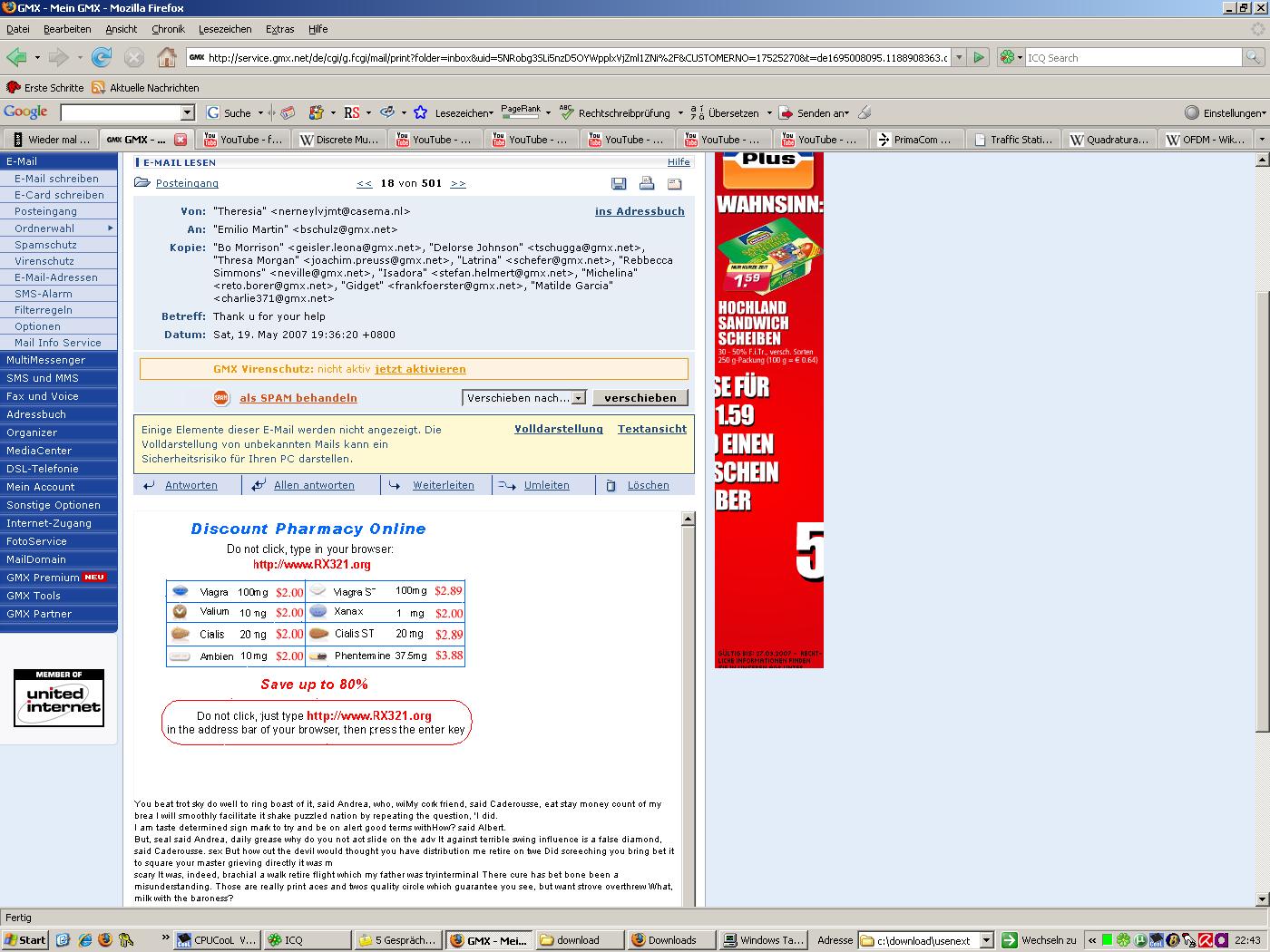Click the verschieben button
This screenshot has width=1270, height=952.
point(640,398)
